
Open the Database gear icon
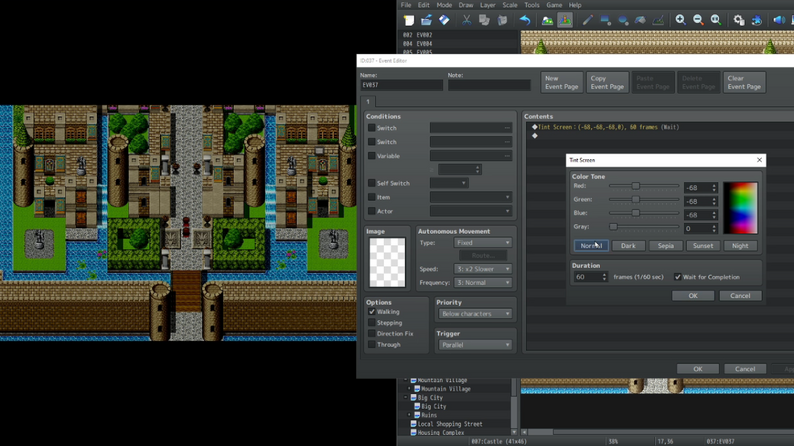point(739,20)
